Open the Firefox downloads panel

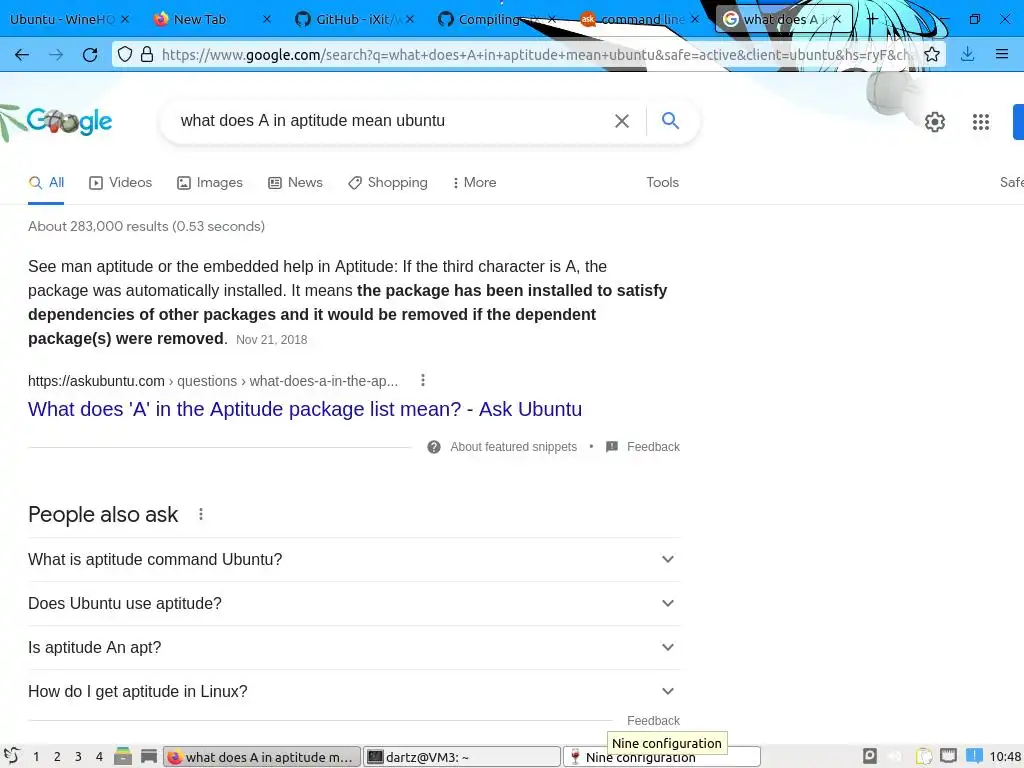(967, 54)
